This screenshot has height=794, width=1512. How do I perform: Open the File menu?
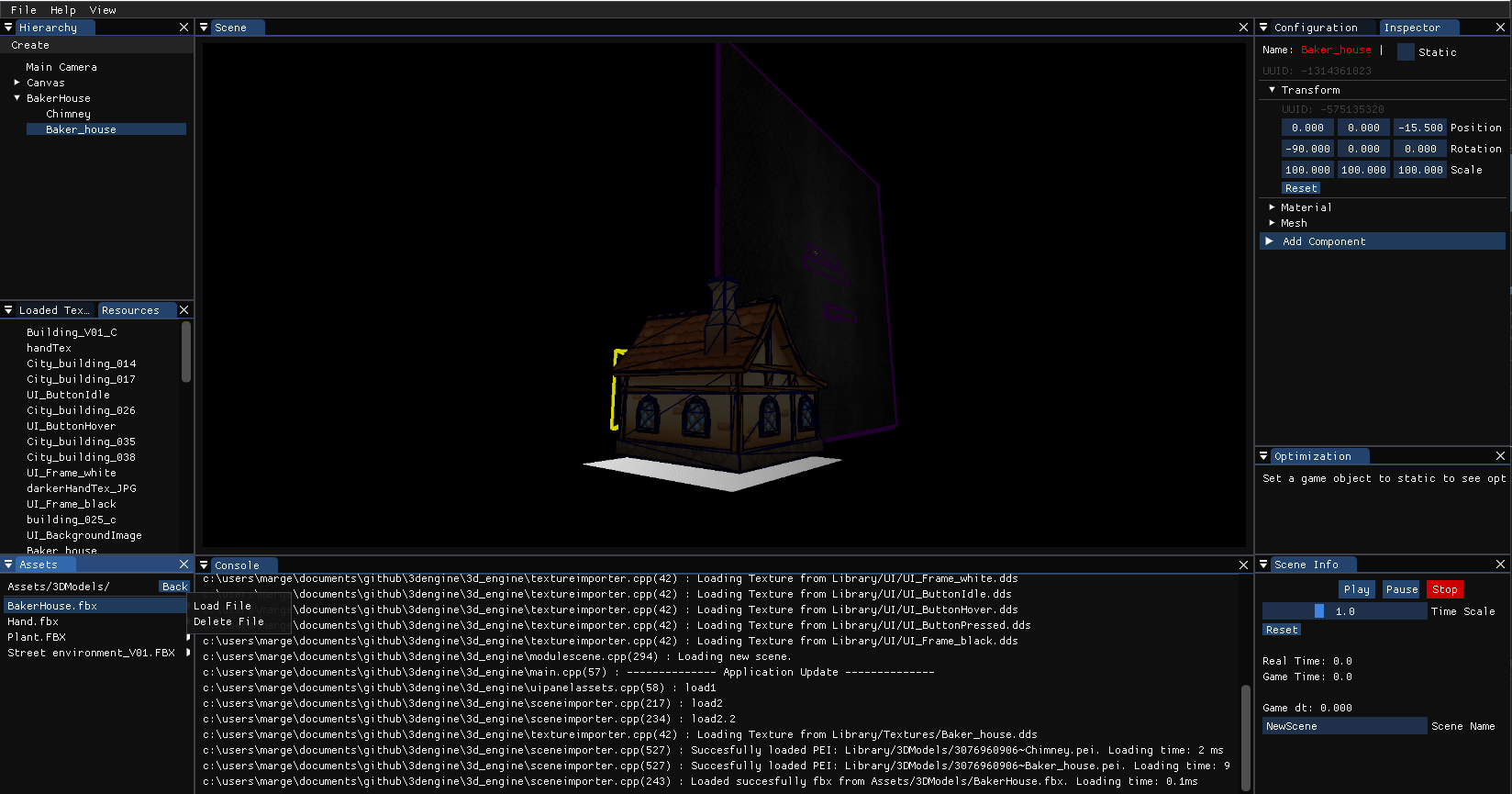(24, 10)
